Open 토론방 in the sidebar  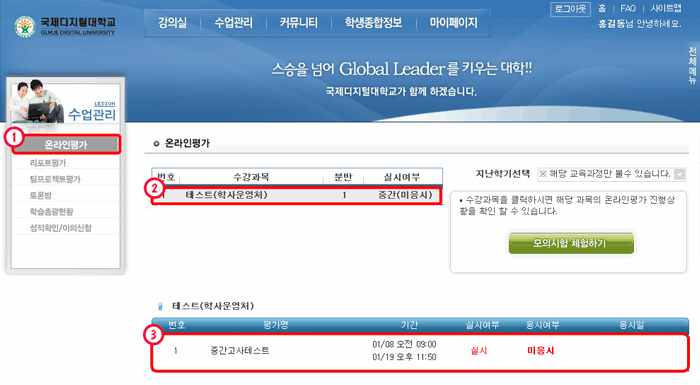click(x=41, y=195)
